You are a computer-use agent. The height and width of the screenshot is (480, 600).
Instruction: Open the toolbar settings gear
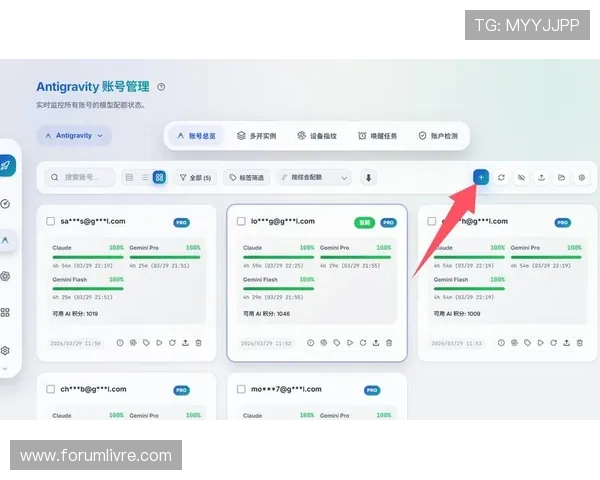click(x=582, y=177)
